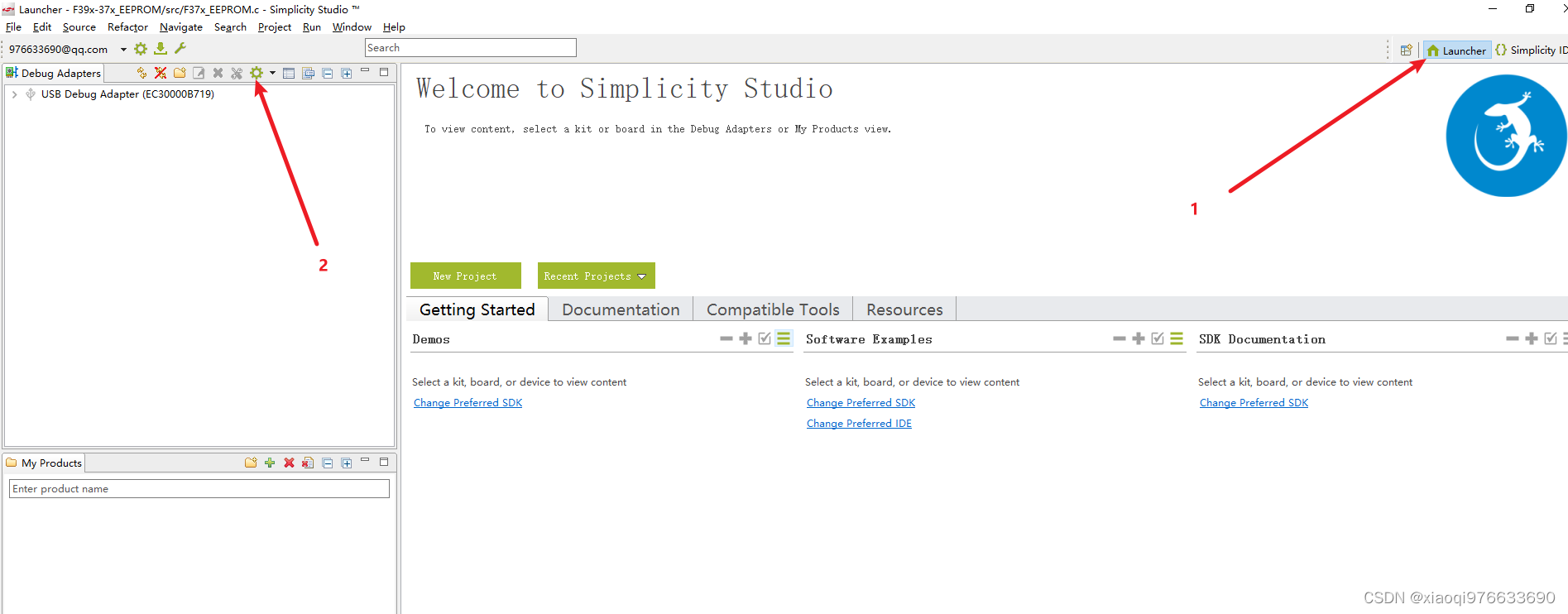Open dropdown arrow next to device configuration gear
The width and height of the screenshot is (1568, 614).
point(272,73)
